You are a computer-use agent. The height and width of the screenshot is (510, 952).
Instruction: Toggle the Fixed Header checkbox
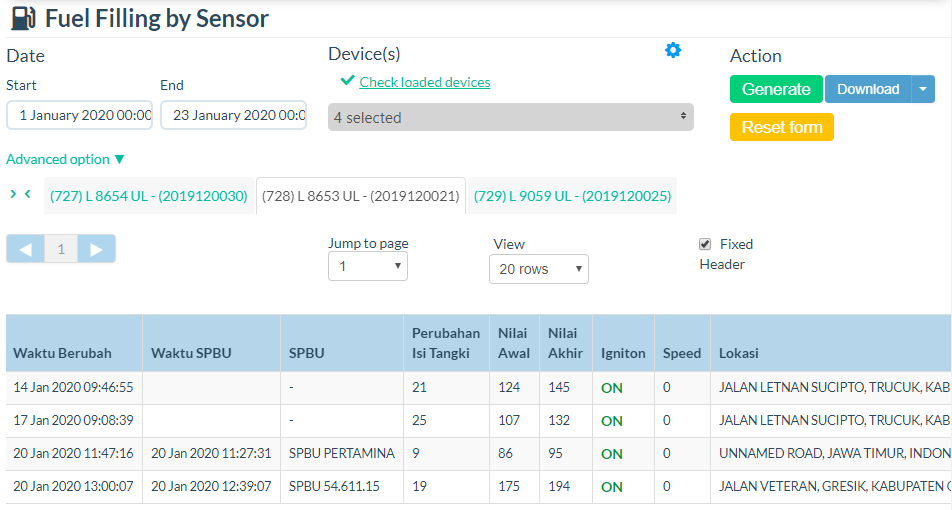(x=705, y=244)
